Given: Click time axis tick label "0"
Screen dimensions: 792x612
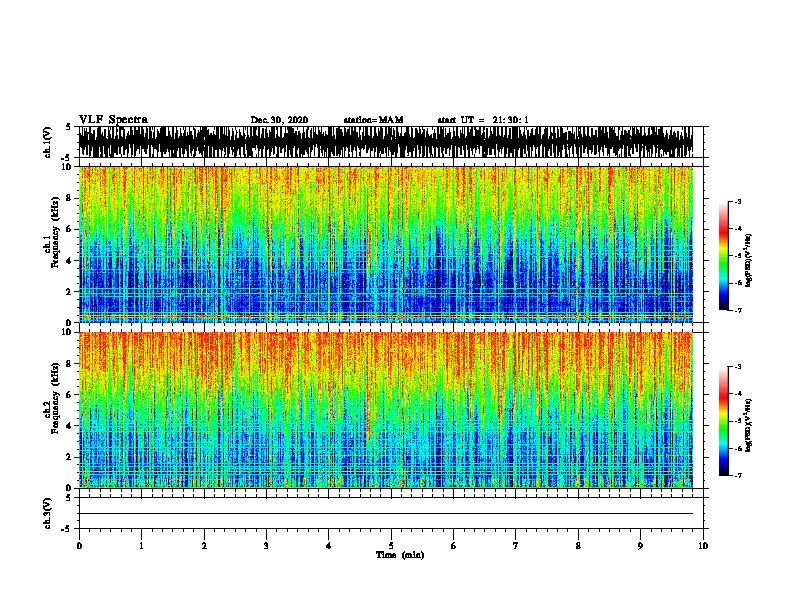Looking at the screenshot, I should coord(79,546).
